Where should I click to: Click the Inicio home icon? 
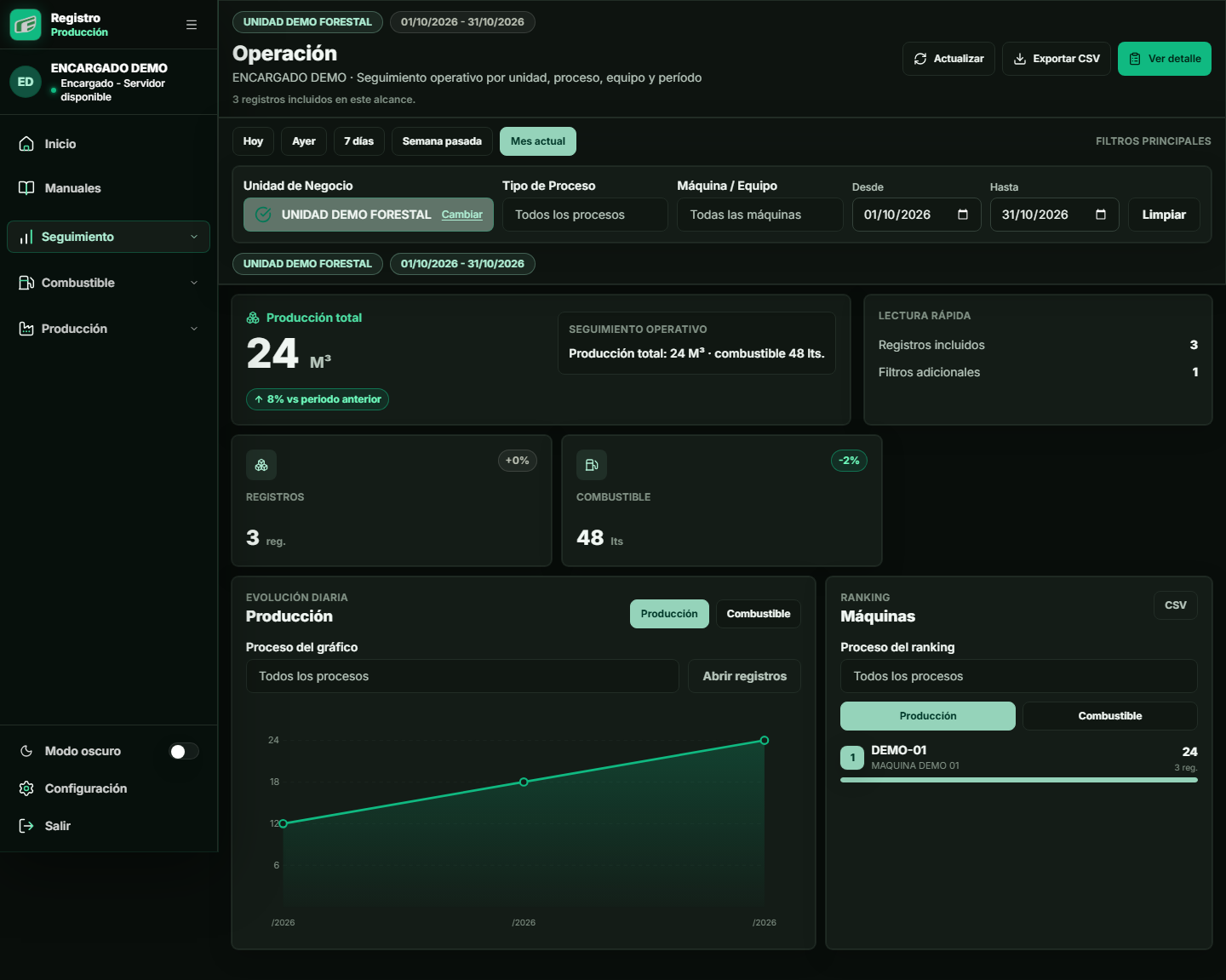pyautogui.click(x=26, y=144)
